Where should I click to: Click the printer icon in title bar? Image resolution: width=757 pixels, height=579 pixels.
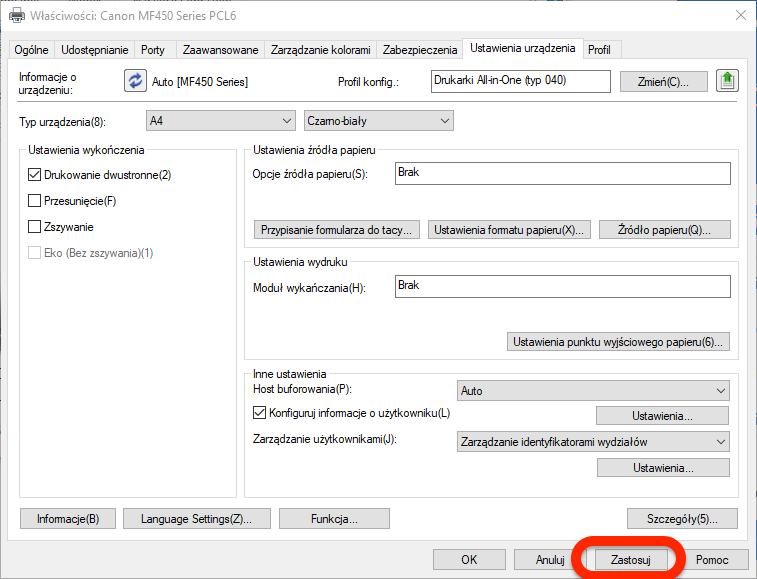click(17, 15)
